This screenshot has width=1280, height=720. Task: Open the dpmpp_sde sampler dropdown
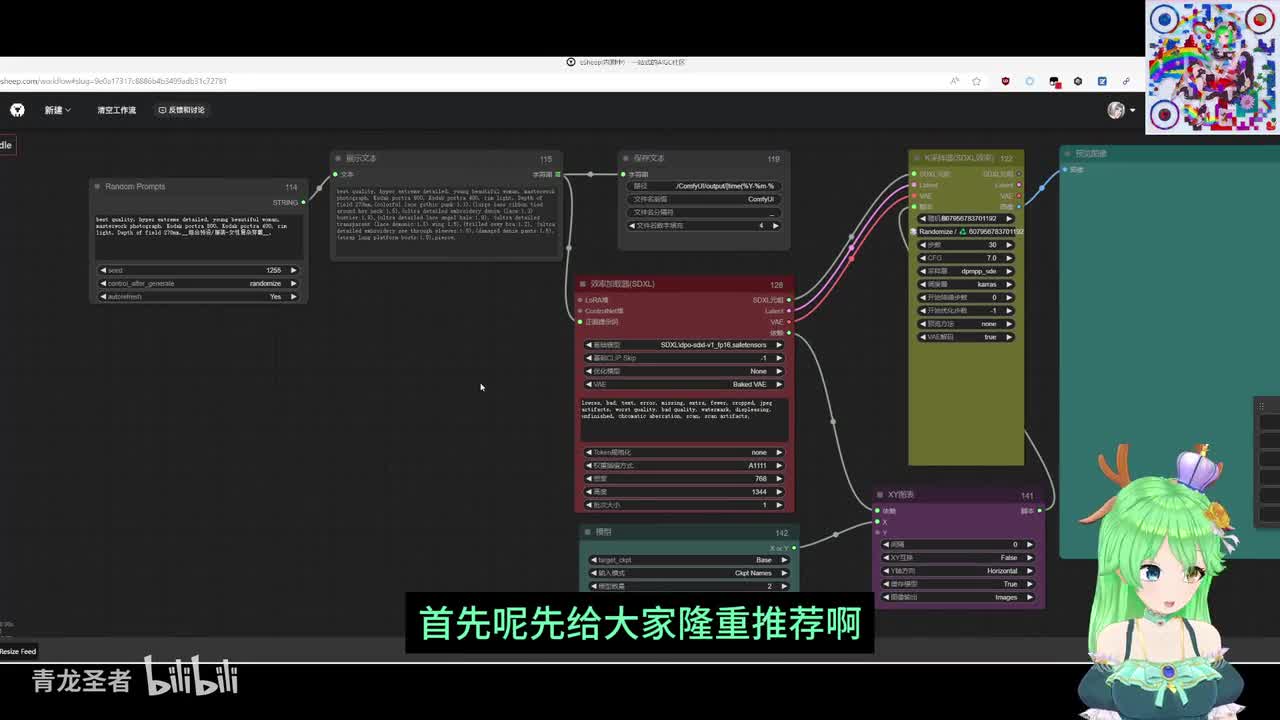point(965,271)
